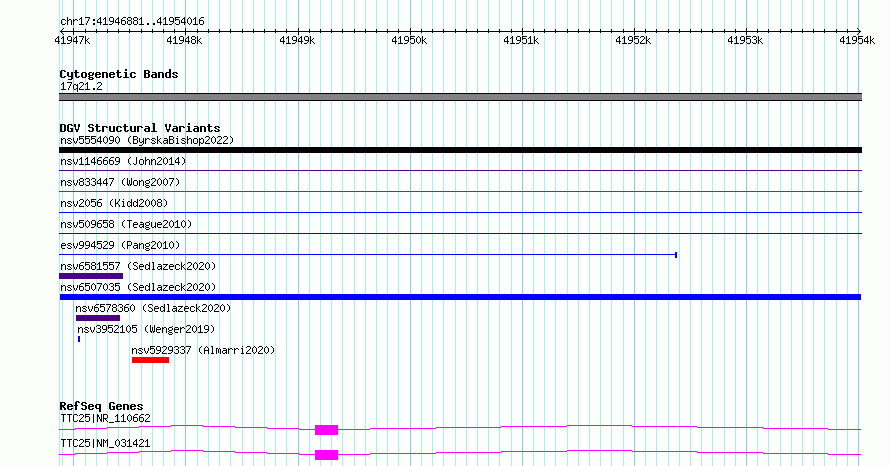Viewport: 890px width, 466px height.
Task: Click the thick blue nsv6507035 variant bar
Action: point(460,297)
